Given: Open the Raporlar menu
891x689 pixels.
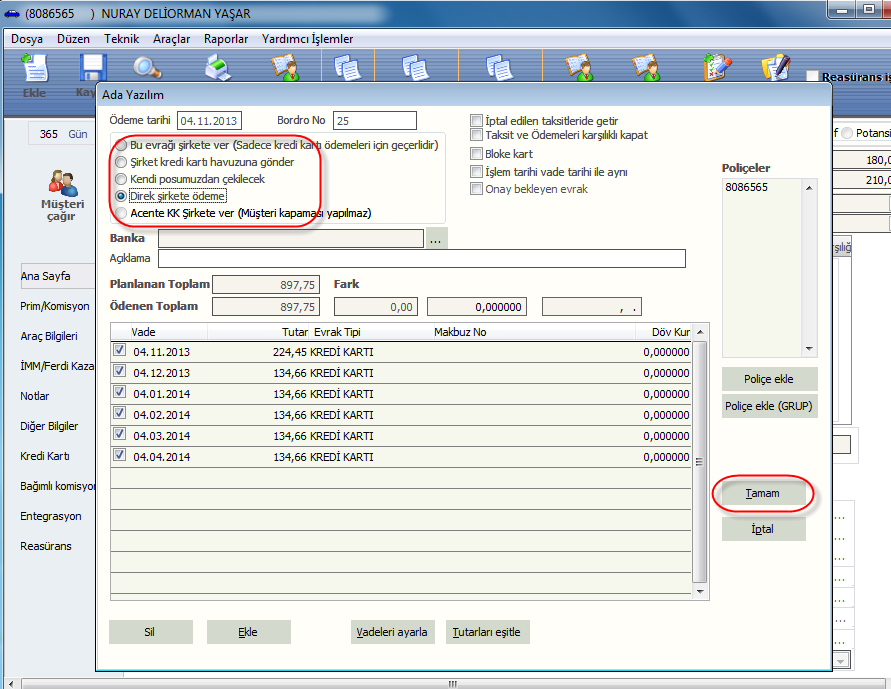Looking at the screenshot, I should point(226,39).
